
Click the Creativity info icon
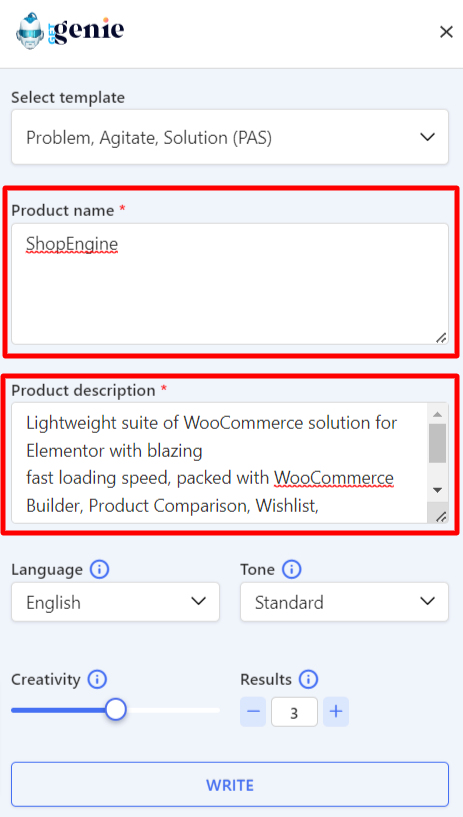97,679
